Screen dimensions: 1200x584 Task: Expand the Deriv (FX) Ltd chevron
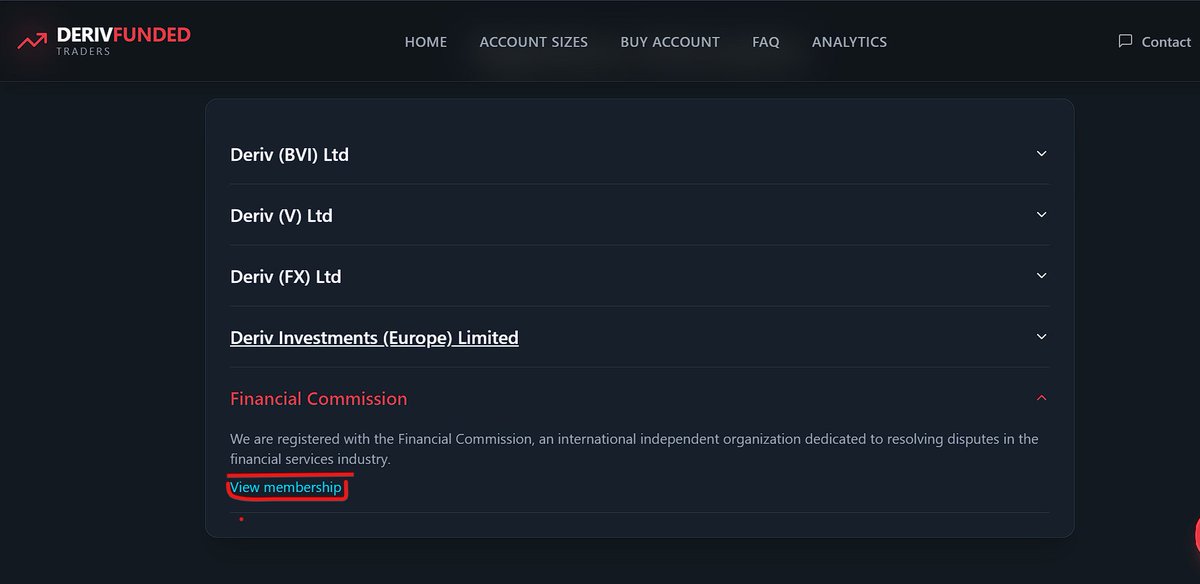coord(1041,276)
